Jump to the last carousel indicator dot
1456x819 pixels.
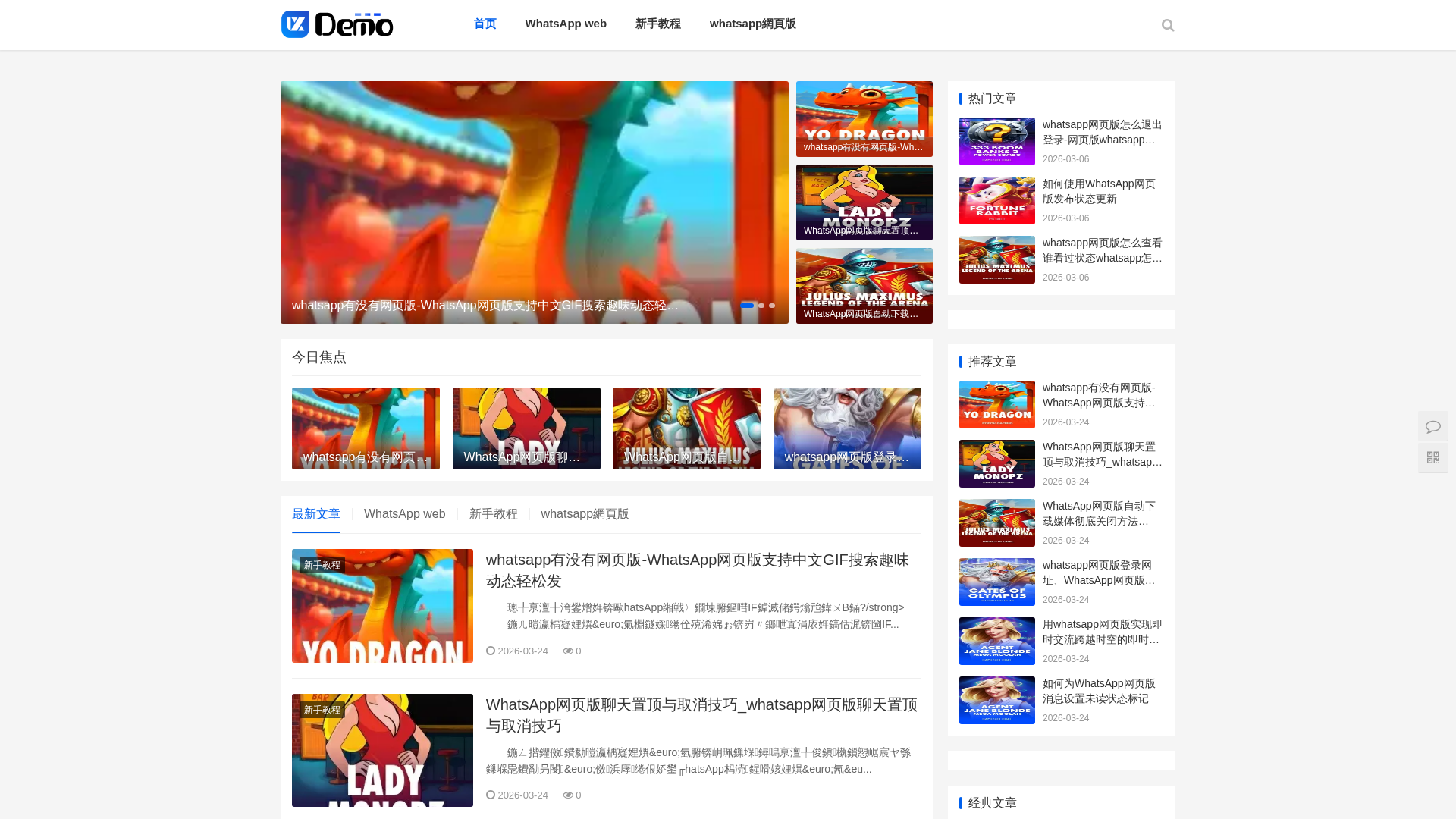772,306
